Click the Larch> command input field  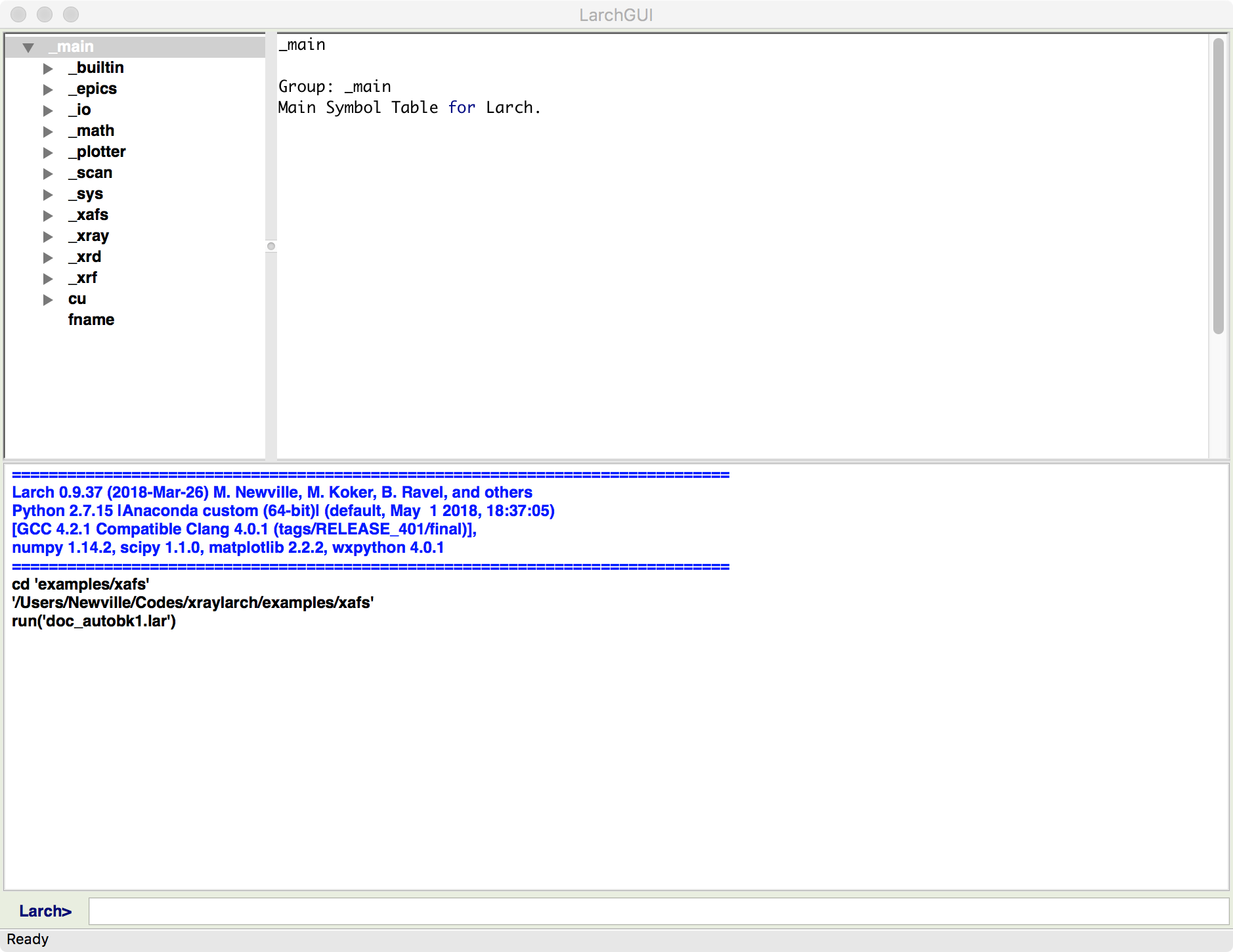(658, 911)
